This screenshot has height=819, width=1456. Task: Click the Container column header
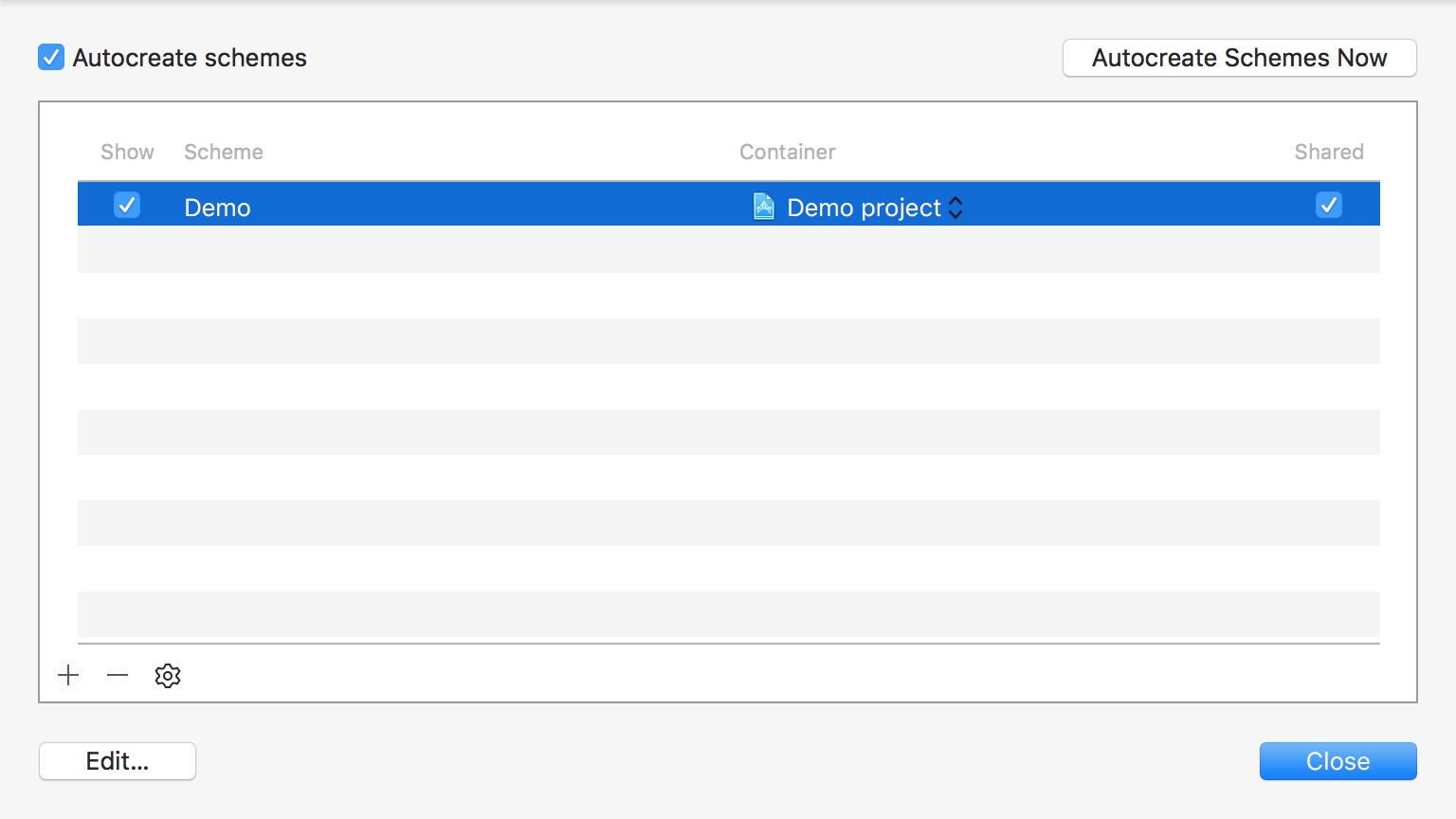(x=787, y=152)
